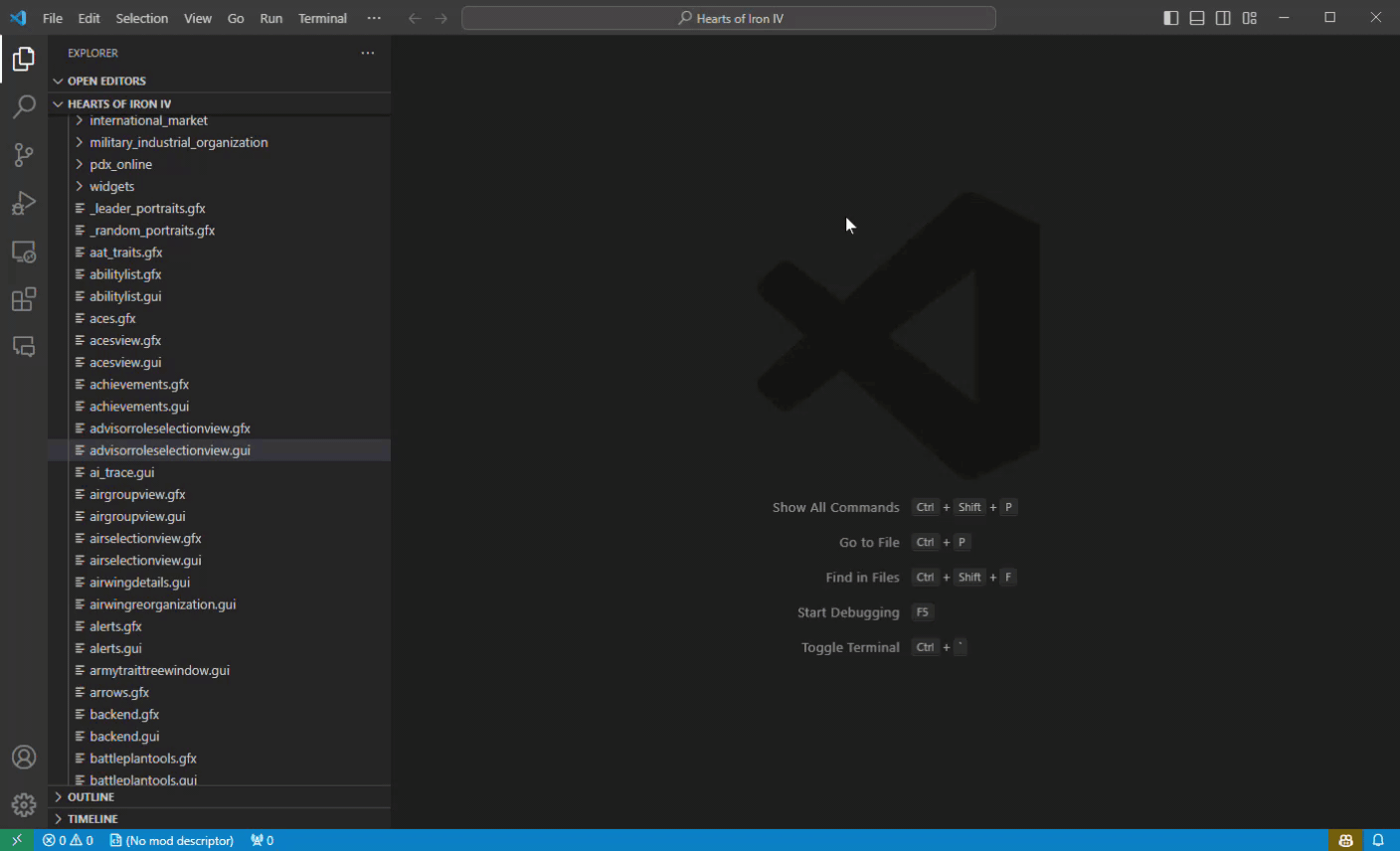Expand the Open Editors section
The height and width of the screenshot is (851, 1400).
click(x=219, y=81)
